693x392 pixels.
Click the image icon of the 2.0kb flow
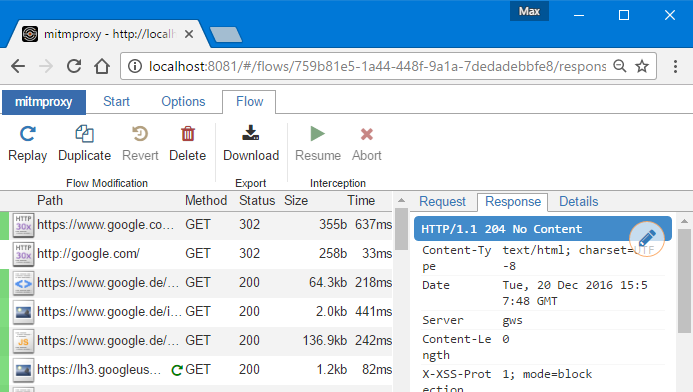23,312
